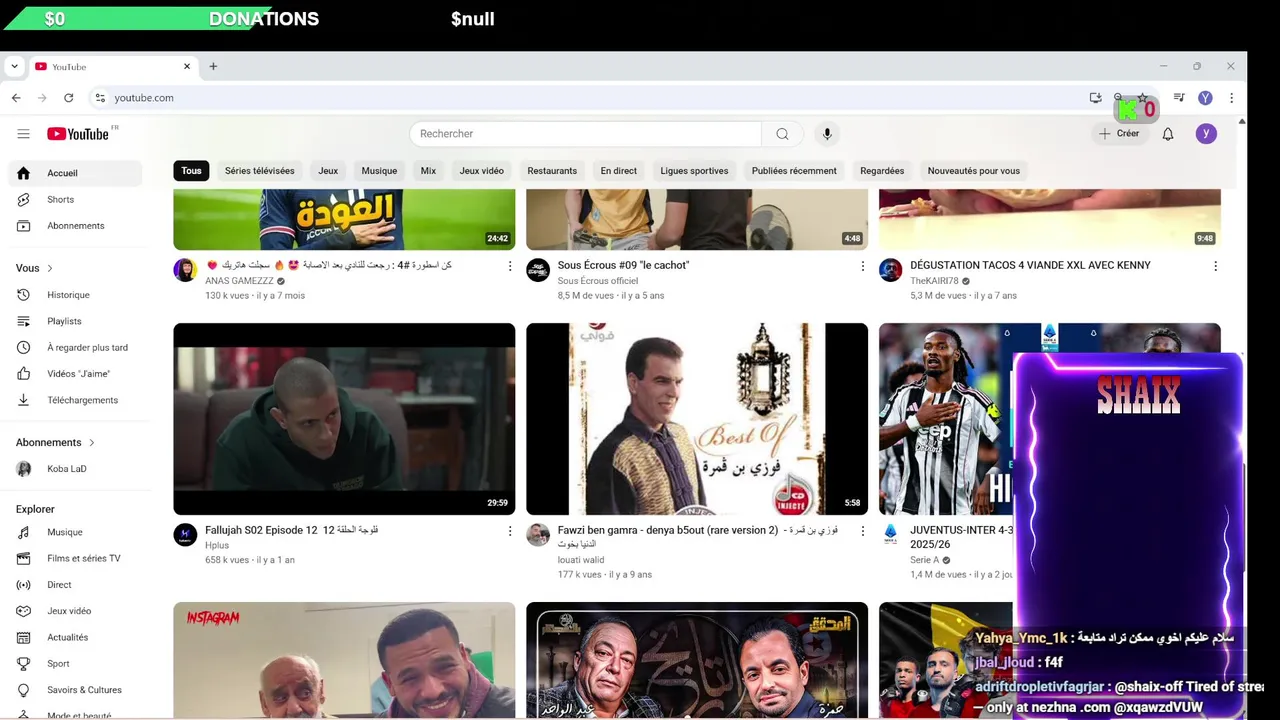Open Savoirs & Cultures in Explorer
Viewport: 1280px width, 720px height.
click(76, 690)
